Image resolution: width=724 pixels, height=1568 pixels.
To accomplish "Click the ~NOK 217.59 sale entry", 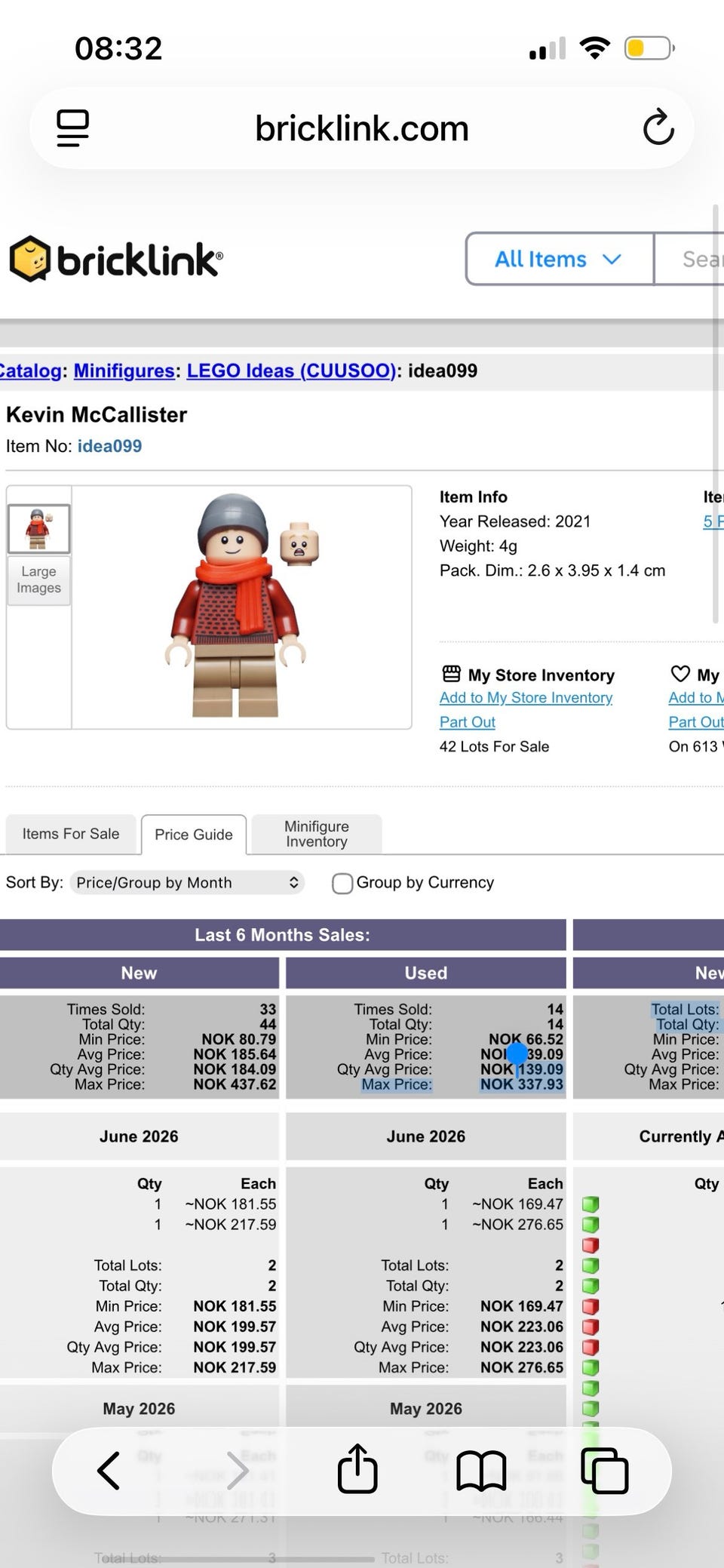I will [x=231, y=1225].
